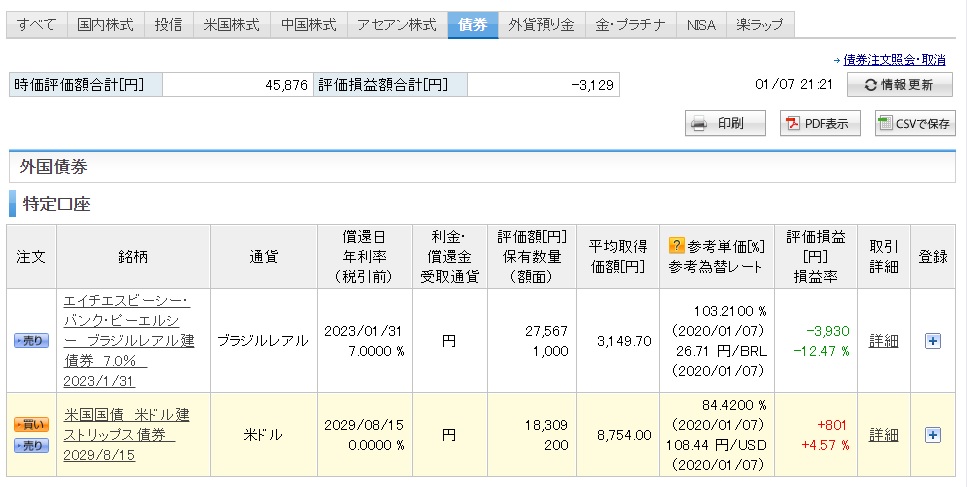Click the 103.2100 % reference price
Image resolution: width=967 pixels, height=487 pixels.
click(x=730, y=311)
